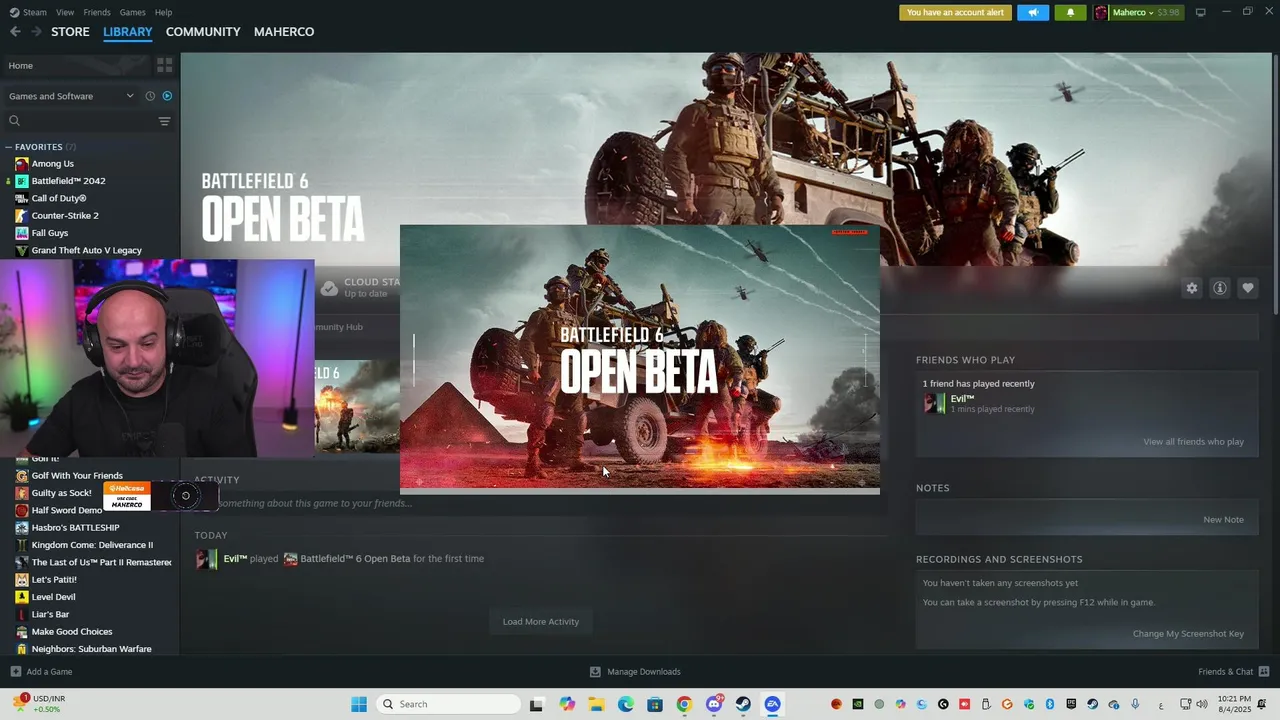The width and height of the screenshot is (1280, 720).
Task: Open the green notifications bell
Action: (x=1070, y=13)
